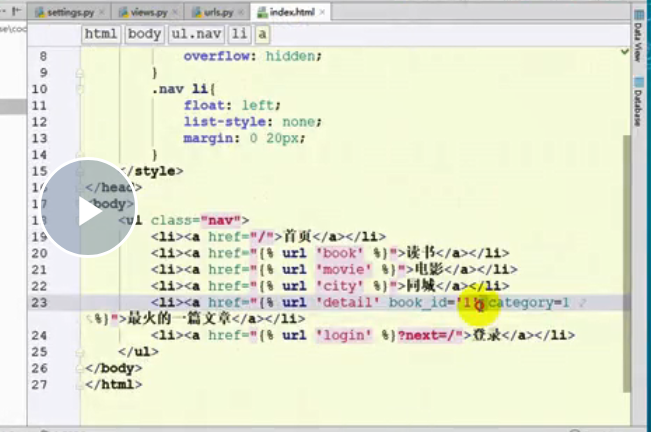The image size is (651, 432).
Task: Click line number 12 in gutter
Action: 39,122
